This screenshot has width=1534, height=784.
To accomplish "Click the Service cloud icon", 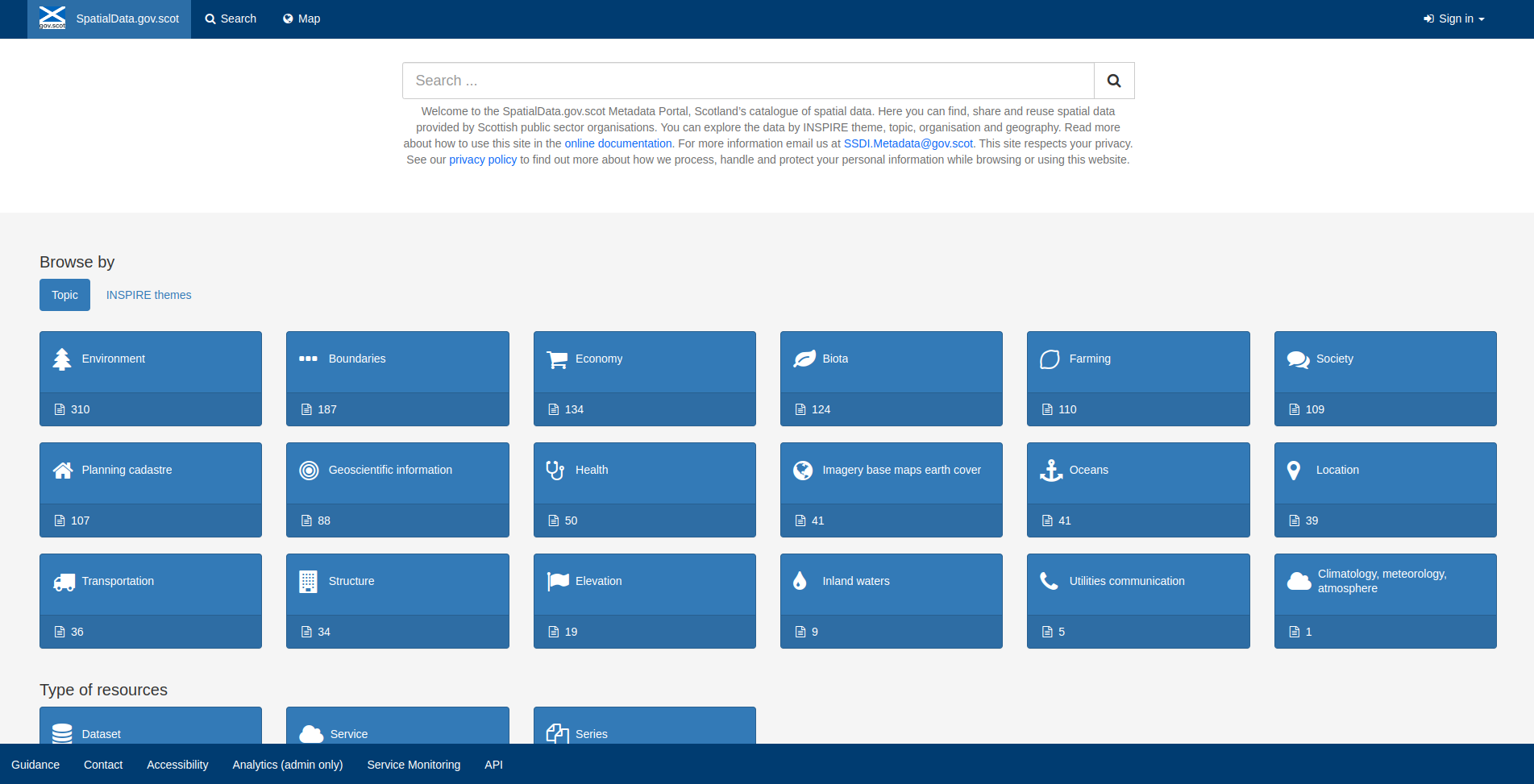I will pos(311,733).
